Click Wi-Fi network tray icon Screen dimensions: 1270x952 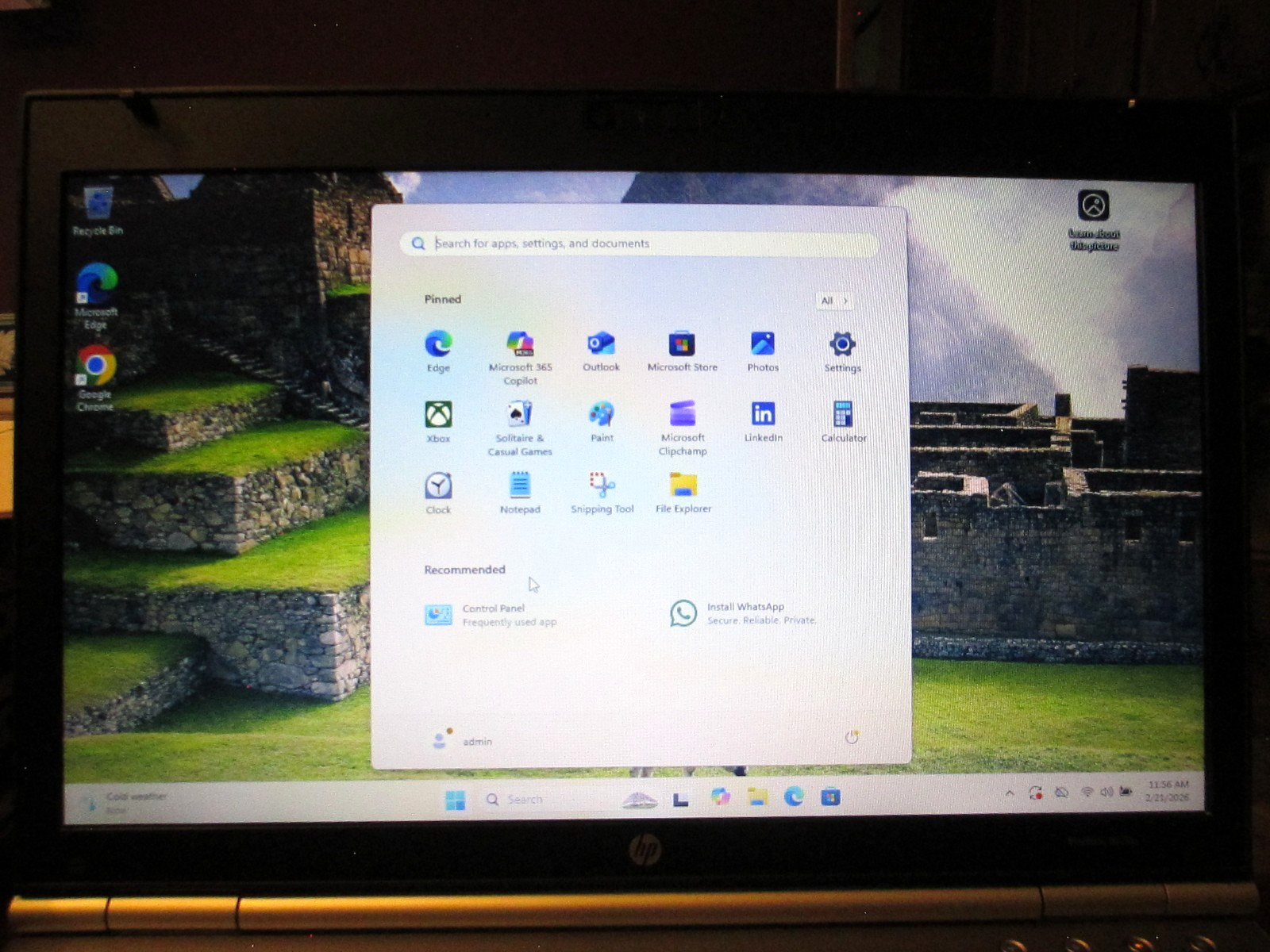pyautogui.click(x=1087, y=793)
